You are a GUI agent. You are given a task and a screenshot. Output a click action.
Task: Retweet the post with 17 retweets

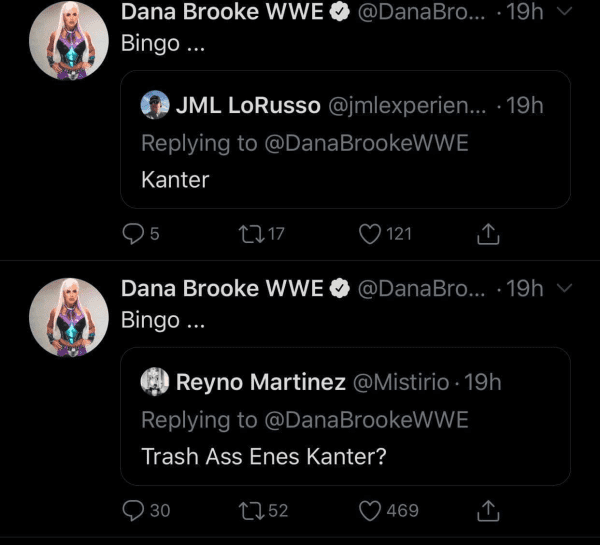tap(245, 234)
